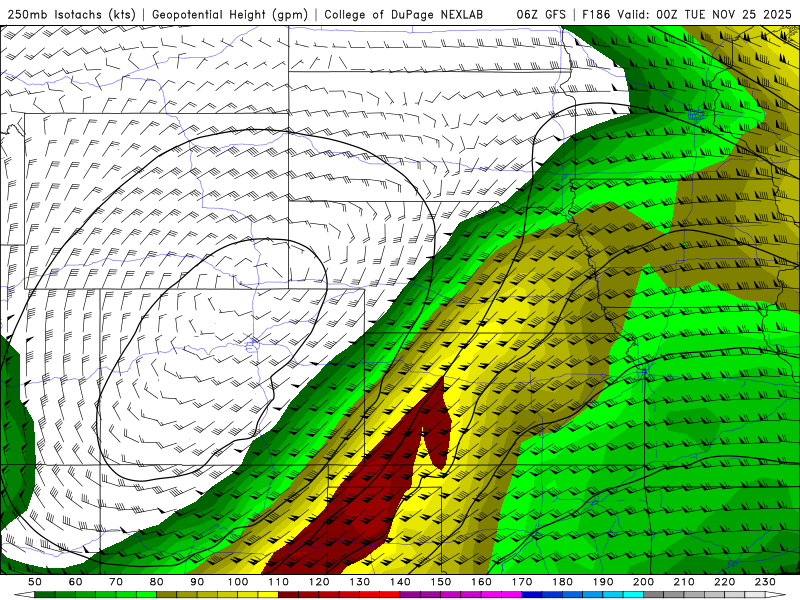This screenshot has width=800, height=600.
Task: Click the '120' color bar label
Action: [x=319, y=582]
